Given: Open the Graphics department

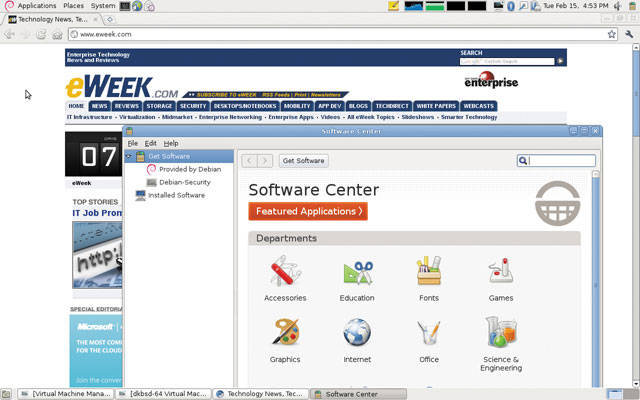Looking at the screenshot, I should (x=285, y=340).
